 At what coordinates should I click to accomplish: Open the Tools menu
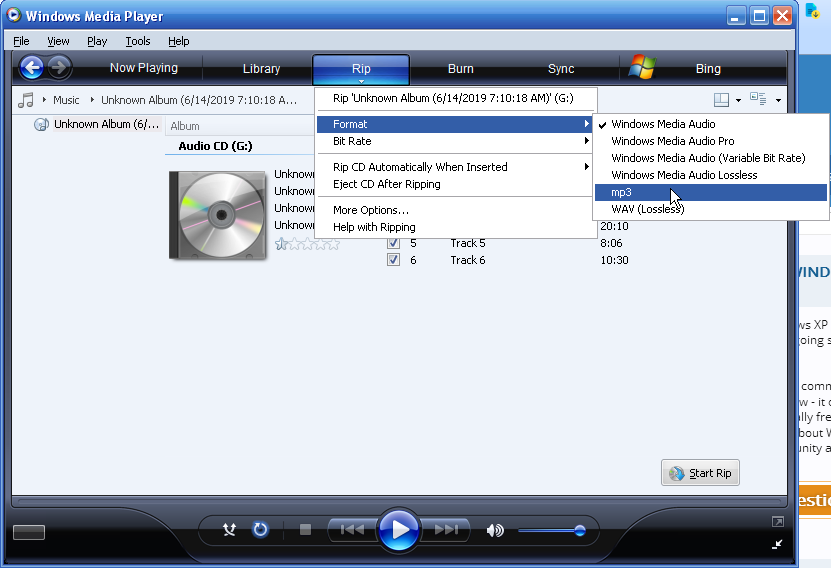[x=138, y=41]
